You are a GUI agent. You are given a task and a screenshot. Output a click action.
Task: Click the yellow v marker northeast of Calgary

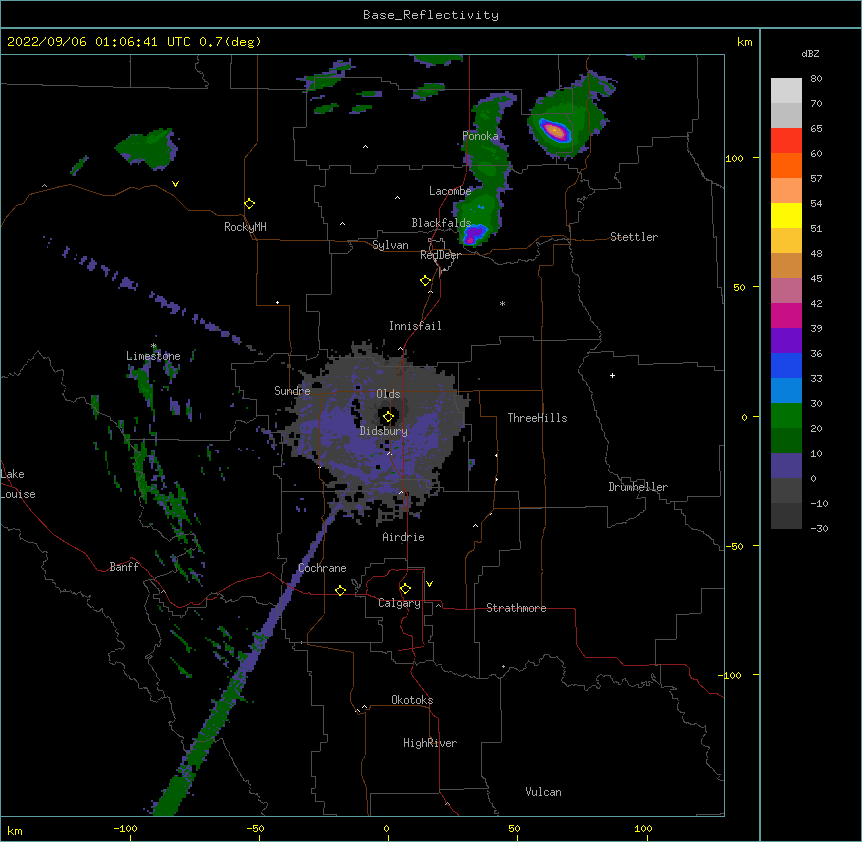[429, 584]
